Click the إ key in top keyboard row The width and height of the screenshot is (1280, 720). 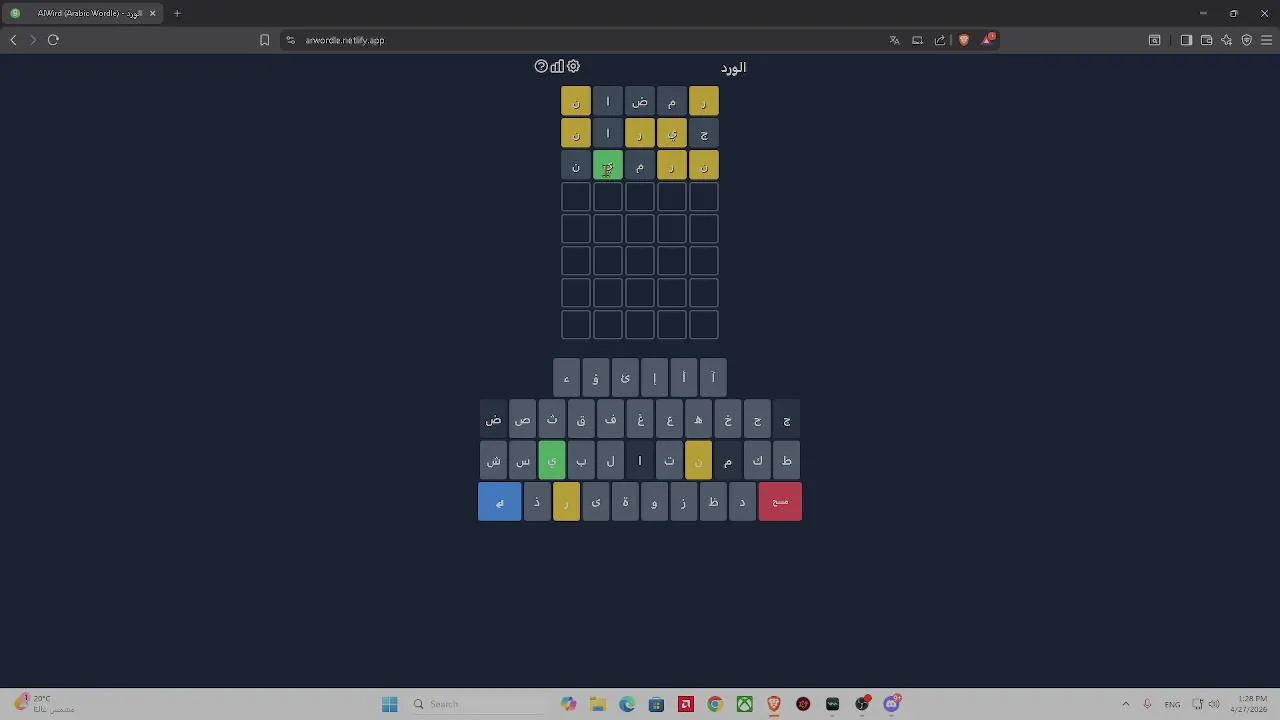click(654, 378)
